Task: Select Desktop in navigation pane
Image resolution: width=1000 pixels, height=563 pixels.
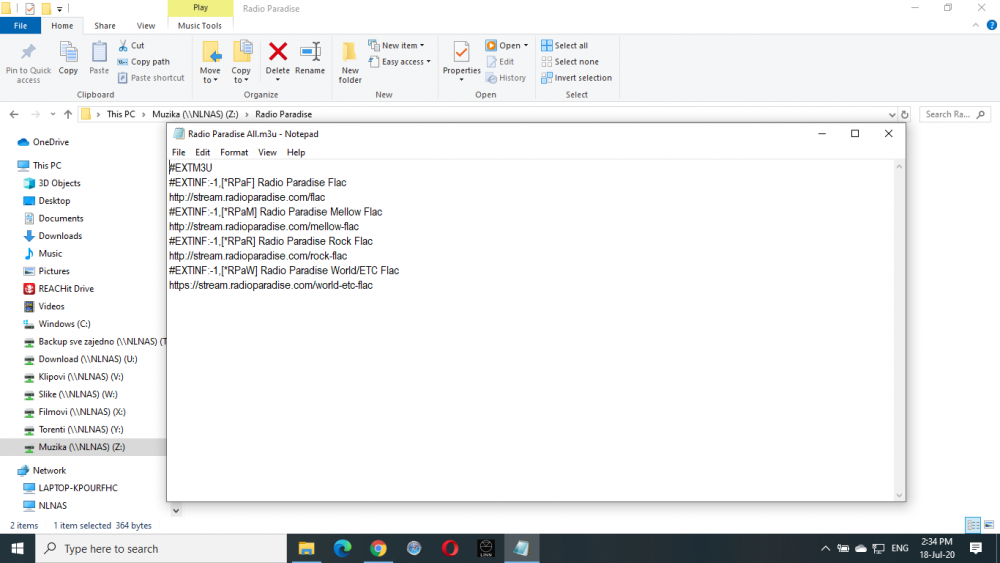Action: pyautogui.click(x=47, y=201)
